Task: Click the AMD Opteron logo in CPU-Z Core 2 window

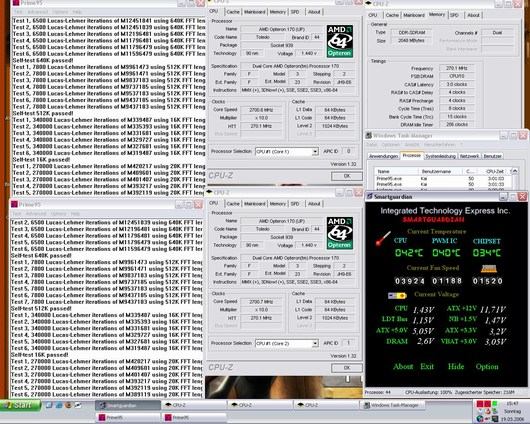Action: [x=340, y=233]
